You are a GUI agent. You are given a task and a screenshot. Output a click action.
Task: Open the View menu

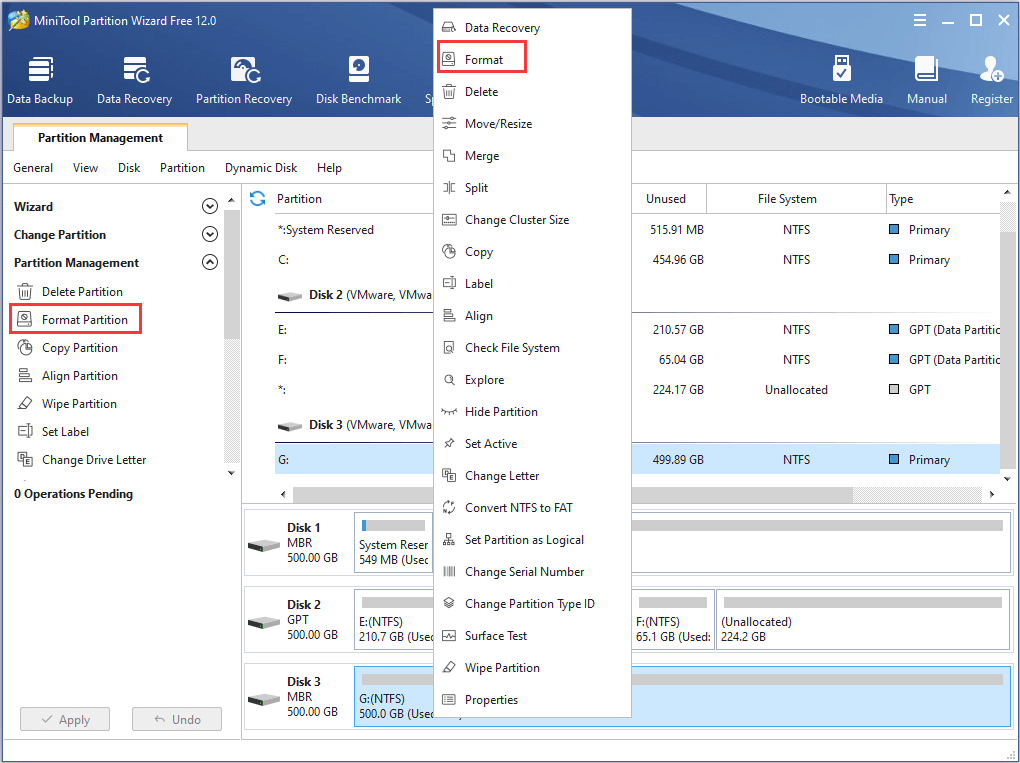(x=85, y=168)
